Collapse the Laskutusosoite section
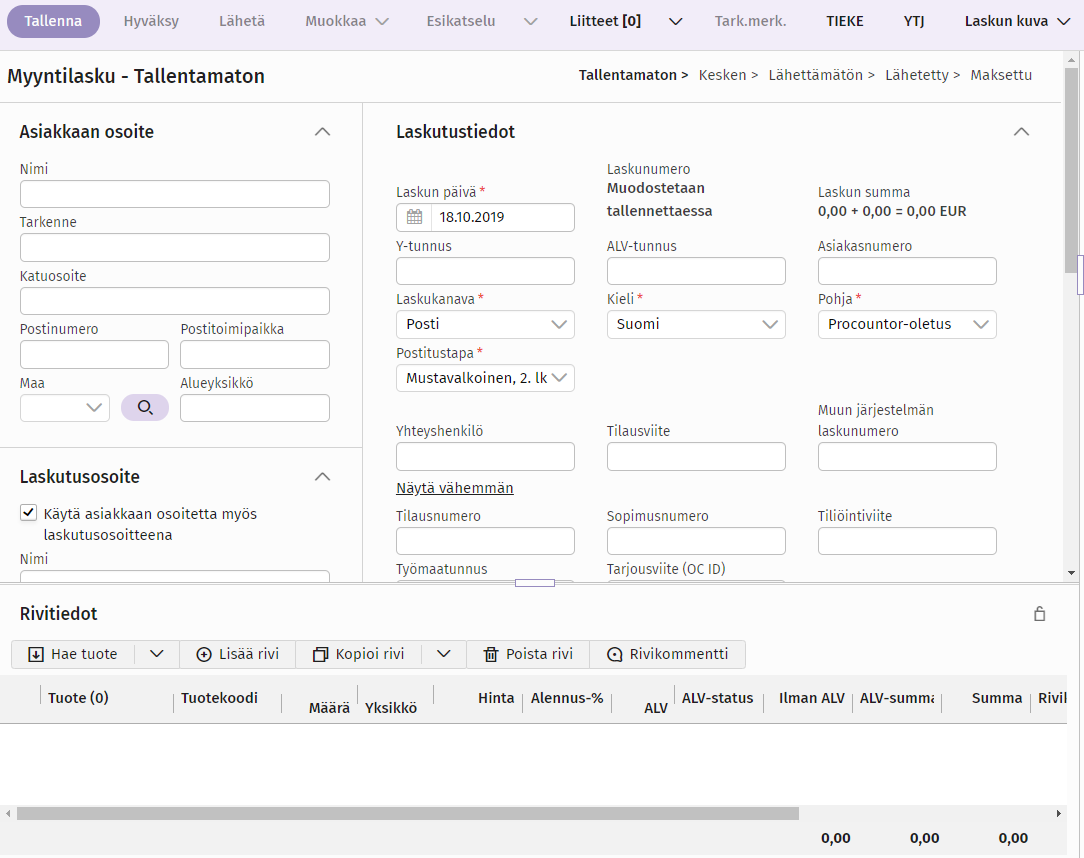 tap(322, 477)
